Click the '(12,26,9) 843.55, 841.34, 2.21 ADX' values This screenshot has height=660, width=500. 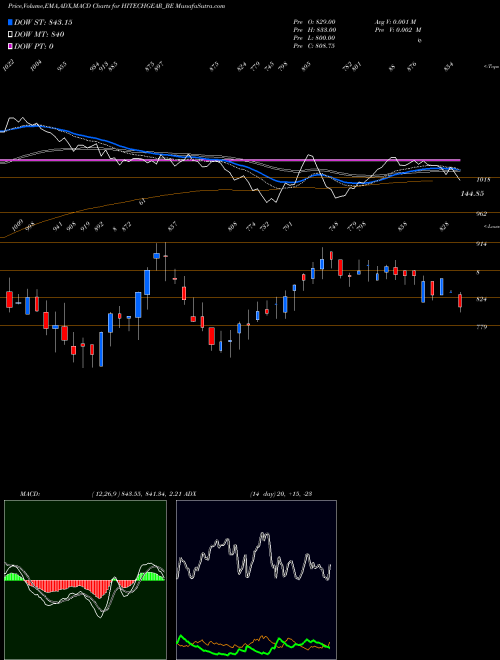(144, 493)
